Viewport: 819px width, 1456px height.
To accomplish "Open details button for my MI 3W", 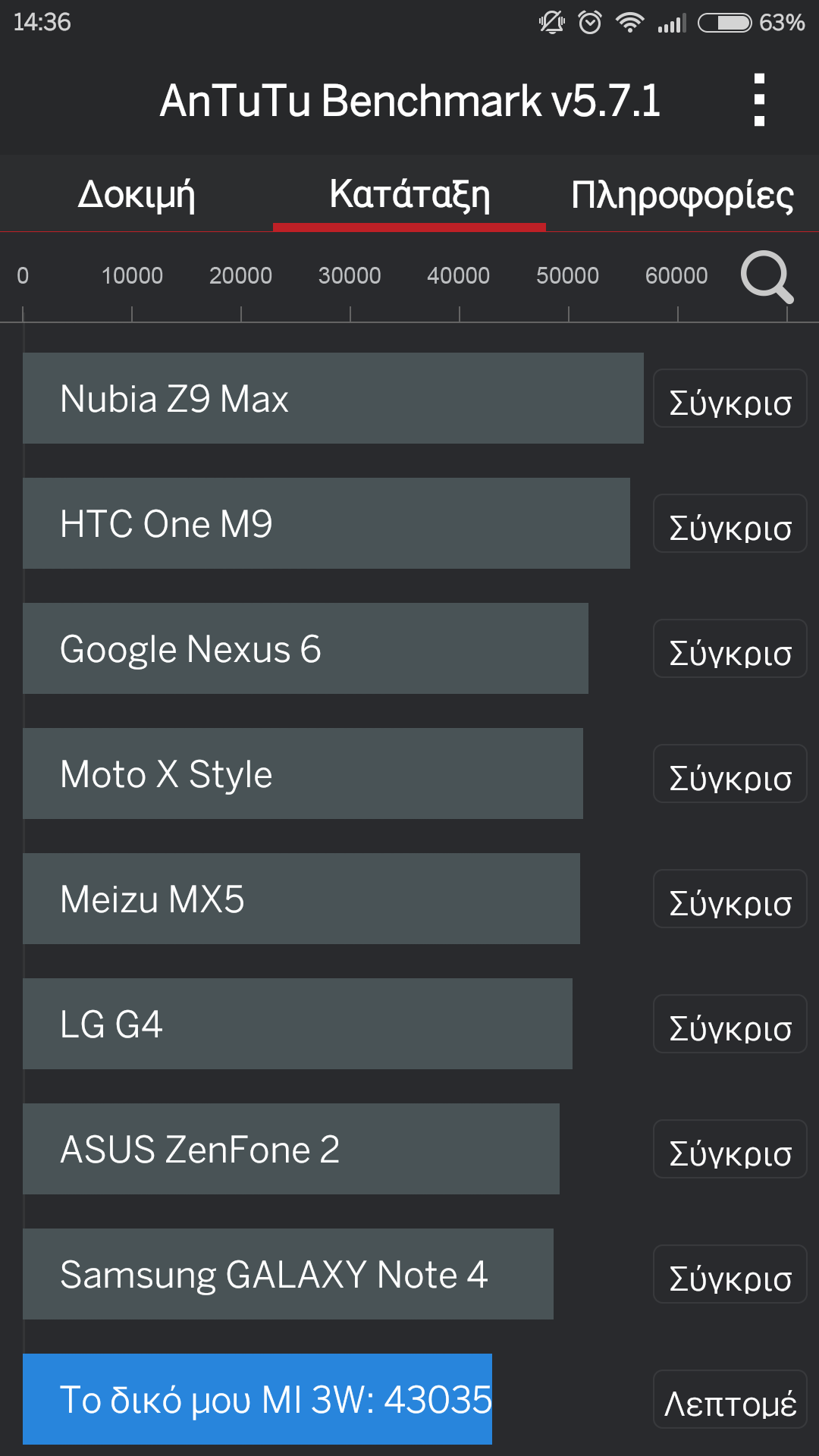I will pos(730,1400).
